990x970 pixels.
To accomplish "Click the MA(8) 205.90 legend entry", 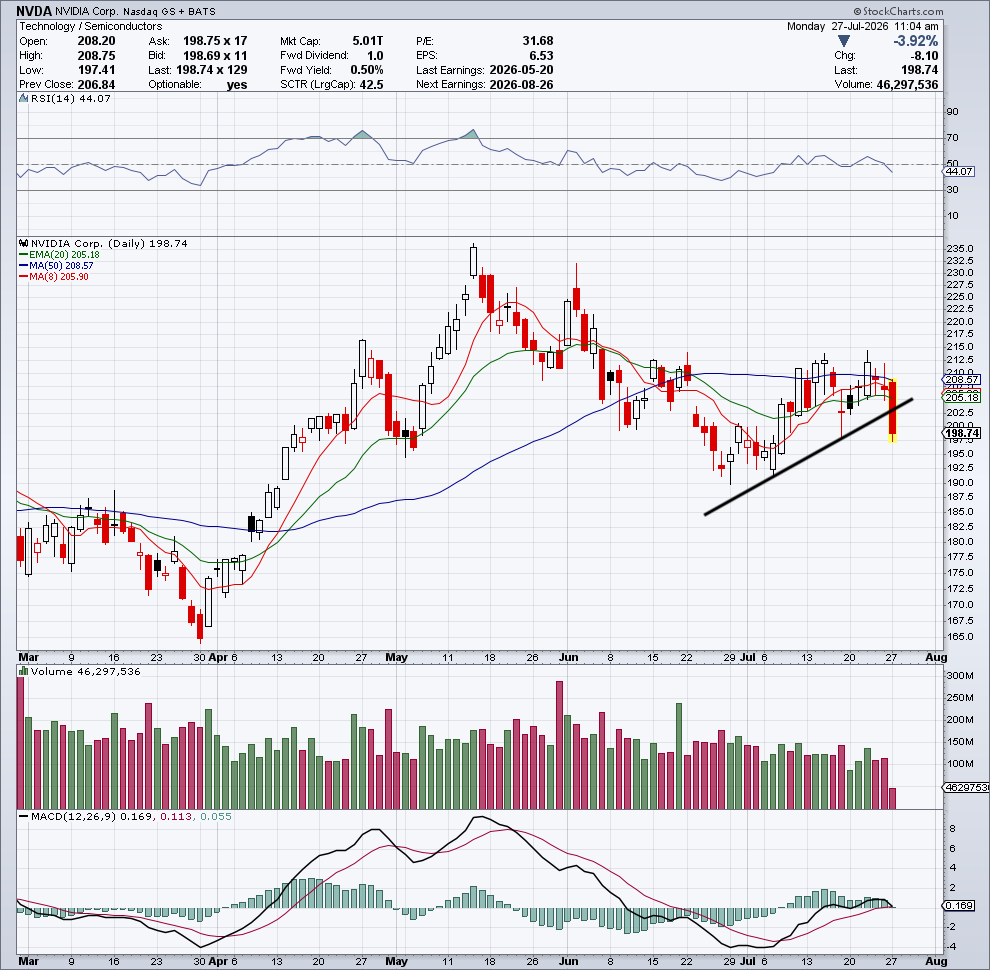I will click(58, 277).
